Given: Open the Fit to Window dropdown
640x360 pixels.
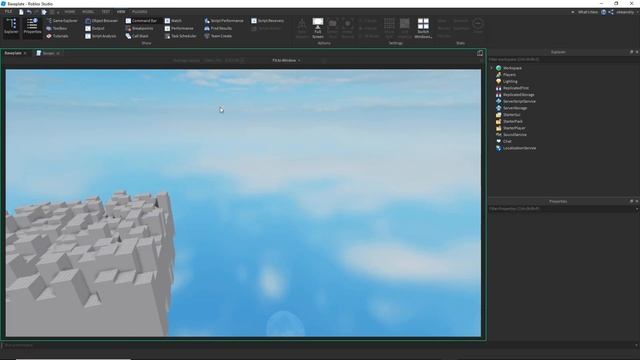Looking at the screenshot, I should (x=286, y=60).
